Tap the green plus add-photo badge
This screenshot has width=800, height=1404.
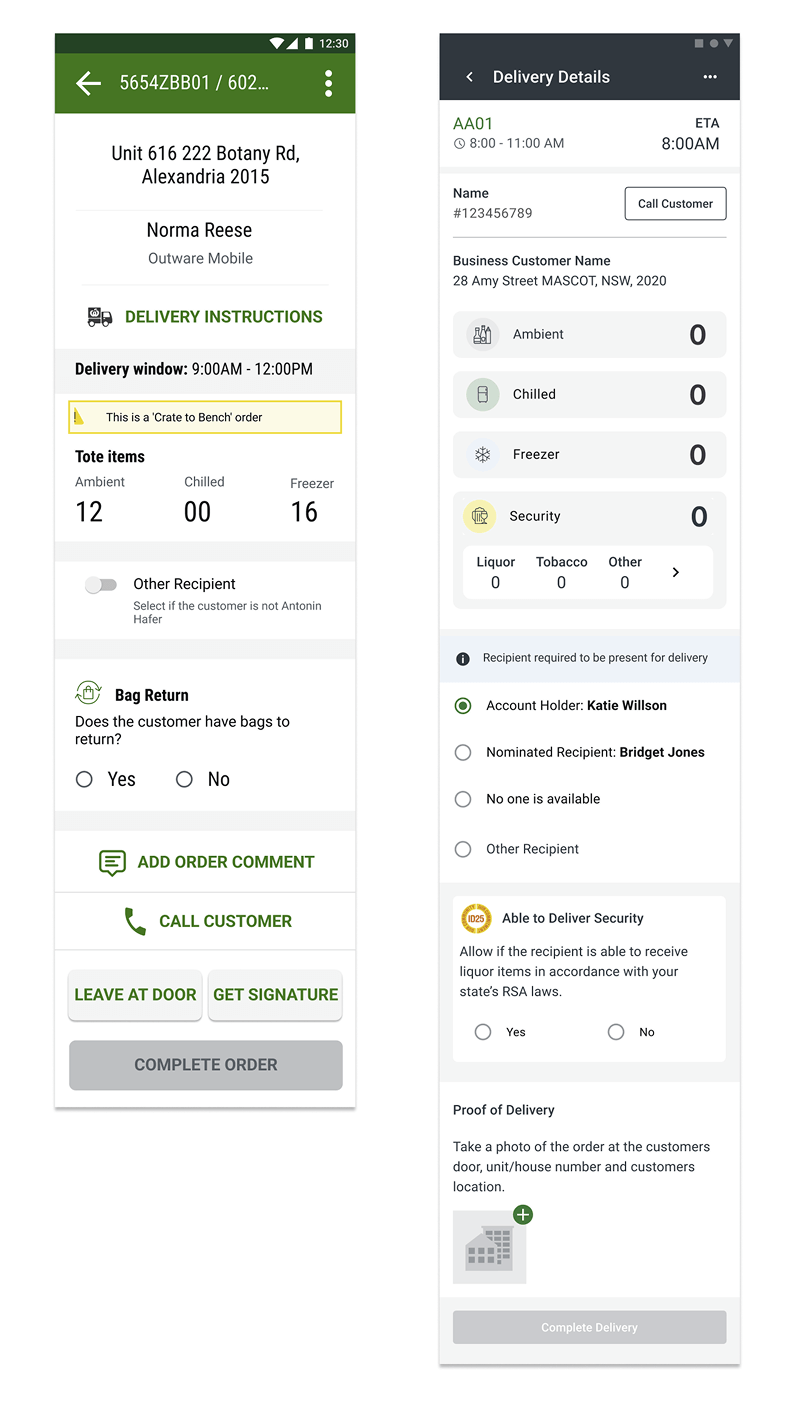(x=523, y=1215)
